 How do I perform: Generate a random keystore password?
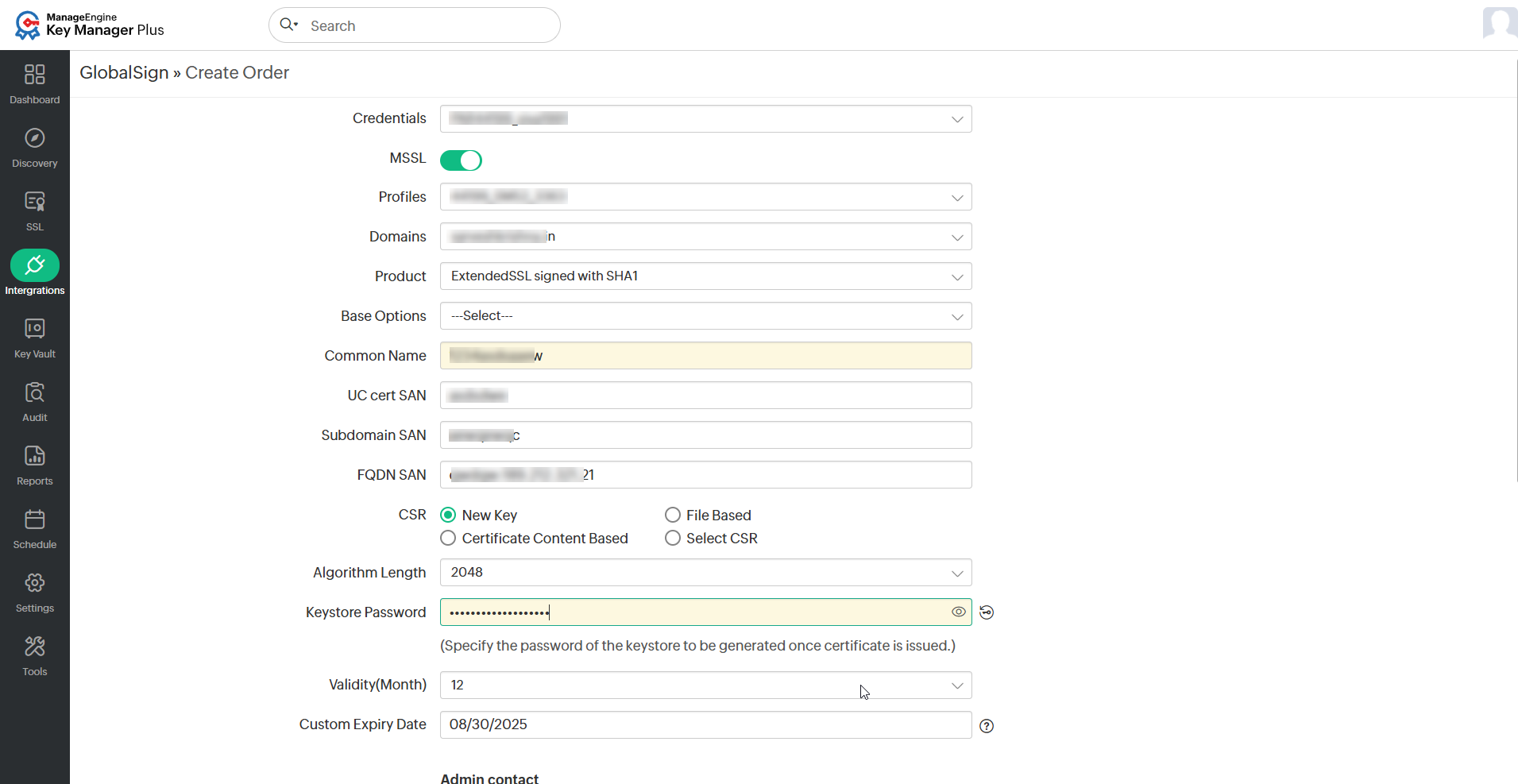coord(987,612)
